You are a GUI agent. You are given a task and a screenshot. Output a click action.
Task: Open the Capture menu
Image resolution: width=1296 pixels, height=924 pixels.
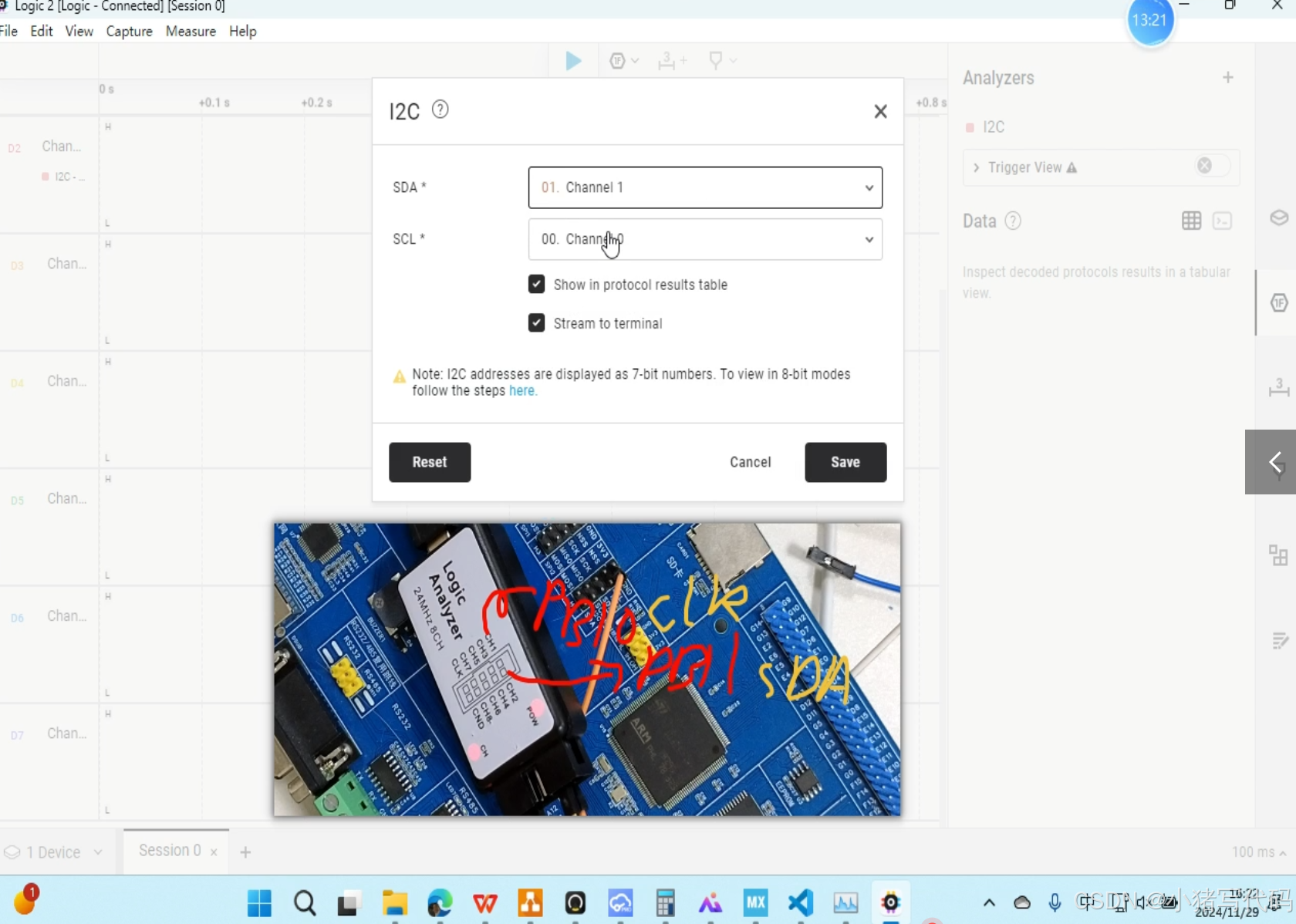point(129,32)
